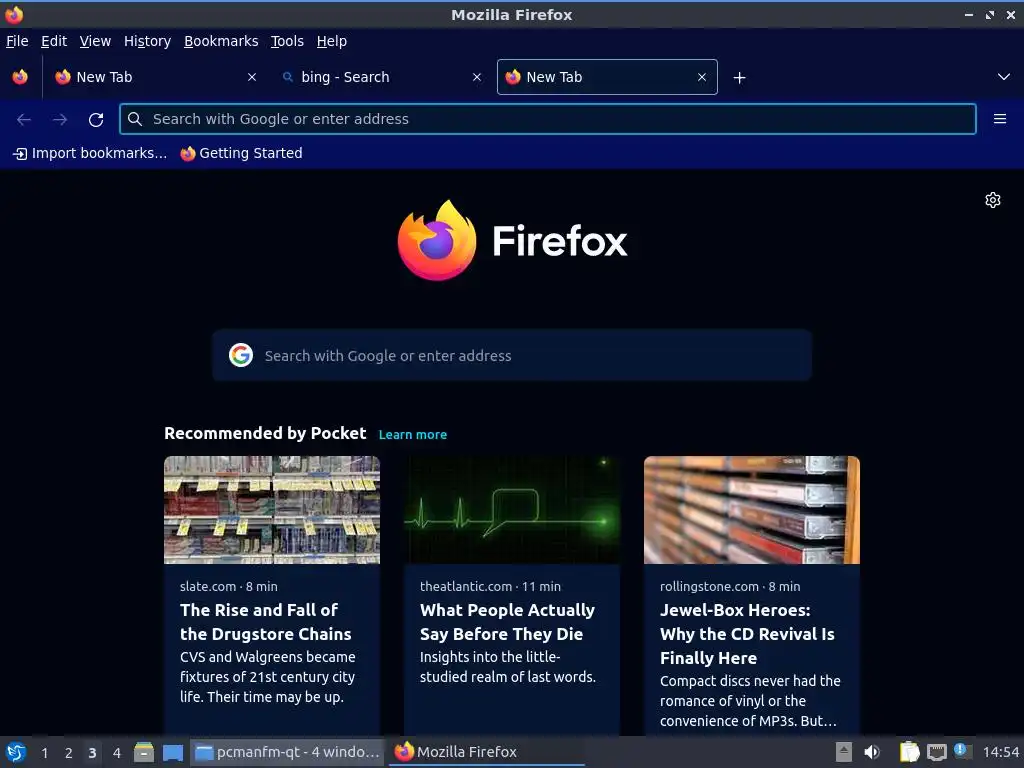Switch to pcmanfm-qt taskbar window
This screenshot has height=768, width=1024.
pyautogui.click(x=287, y=752)
